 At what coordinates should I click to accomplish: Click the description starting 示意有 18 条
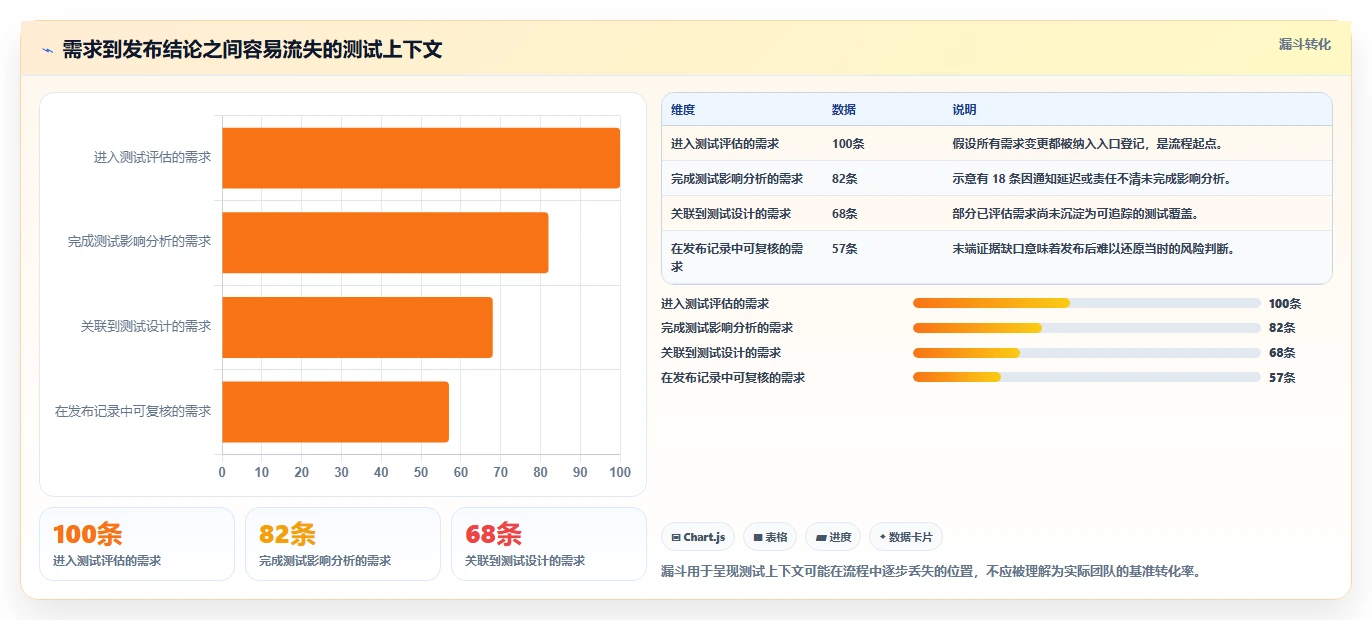click(x=1091, y=179)
